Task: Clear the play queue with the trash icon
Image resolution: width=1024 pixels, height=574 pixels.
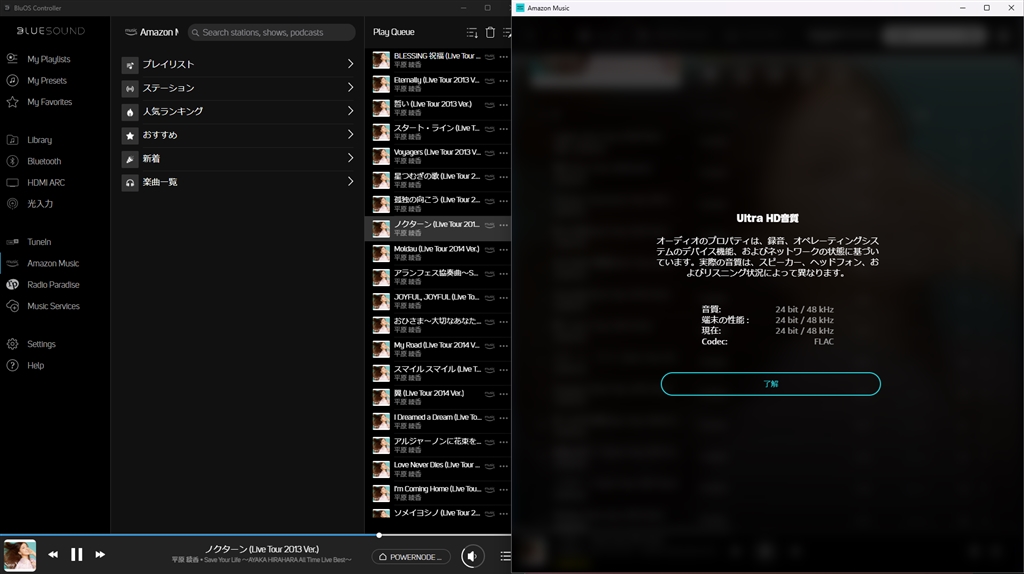Action: coord(490,32)
